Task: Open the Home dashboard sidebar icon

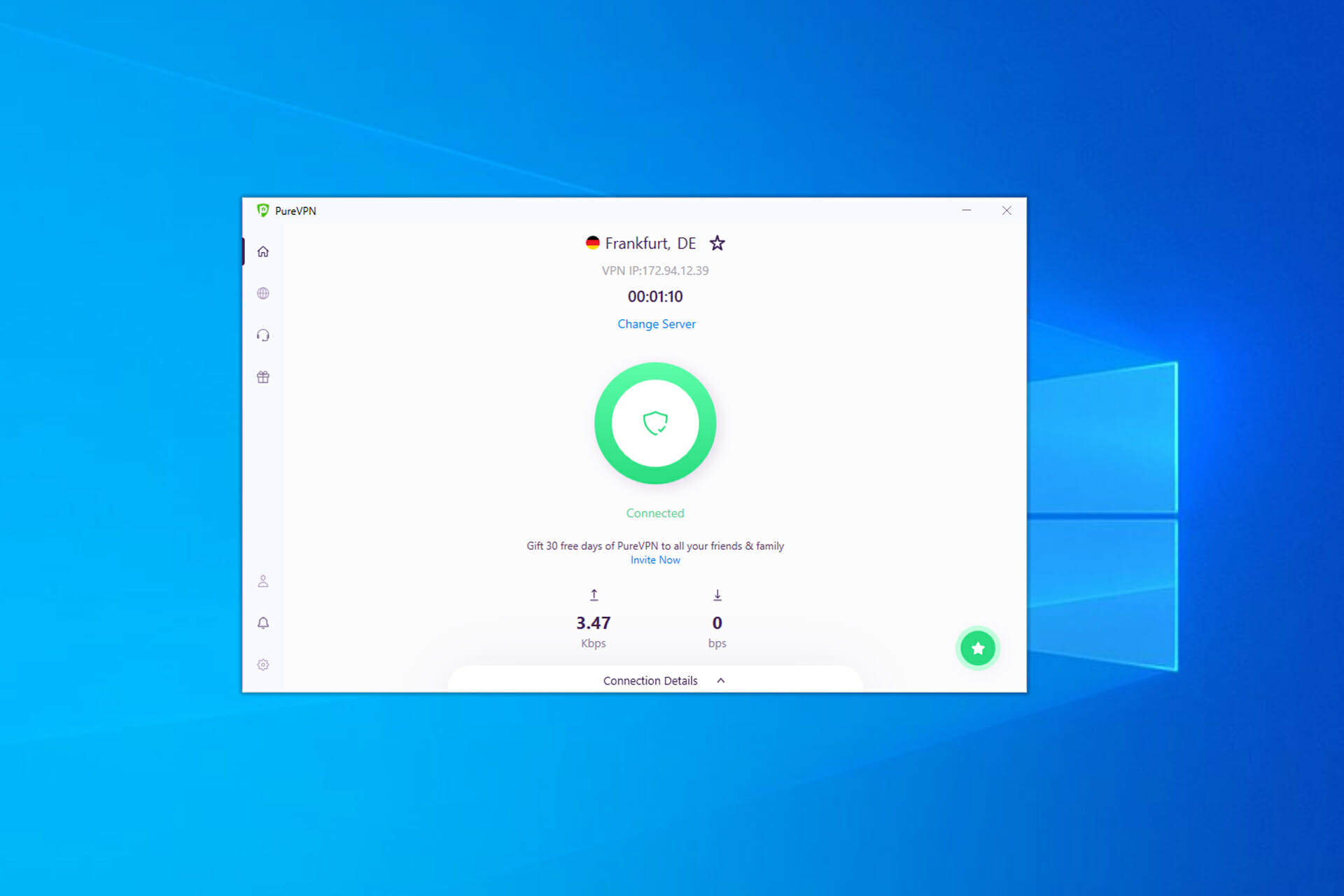Action: (x=263, y=251)
